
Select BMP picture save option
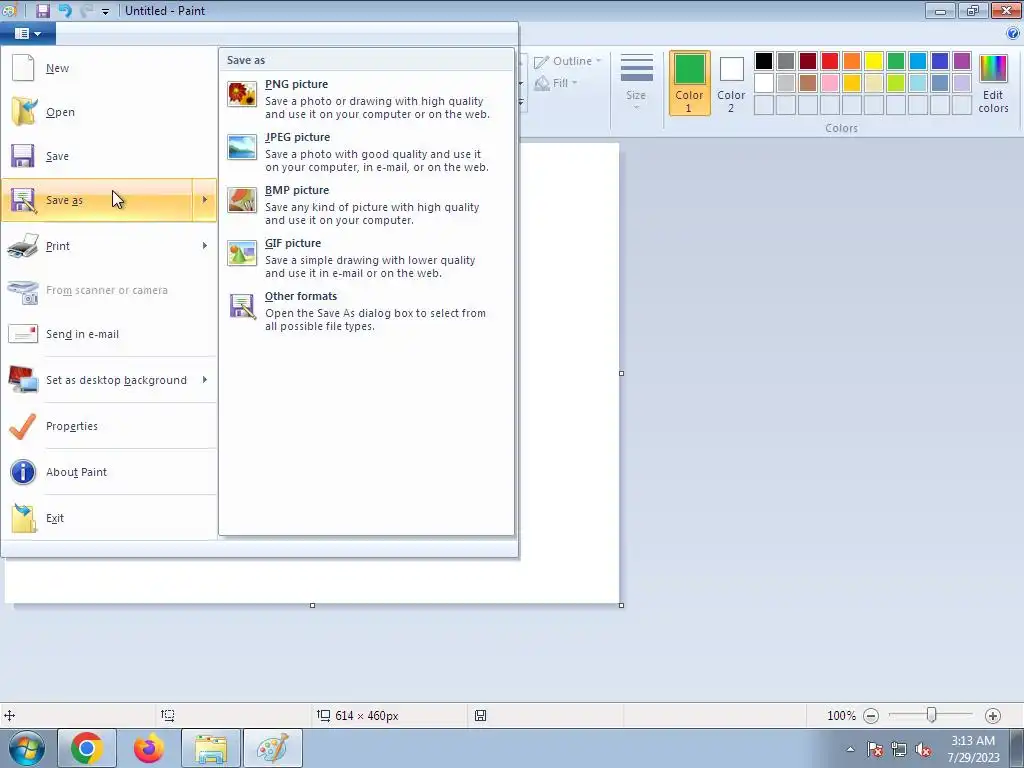coord(366,204)
